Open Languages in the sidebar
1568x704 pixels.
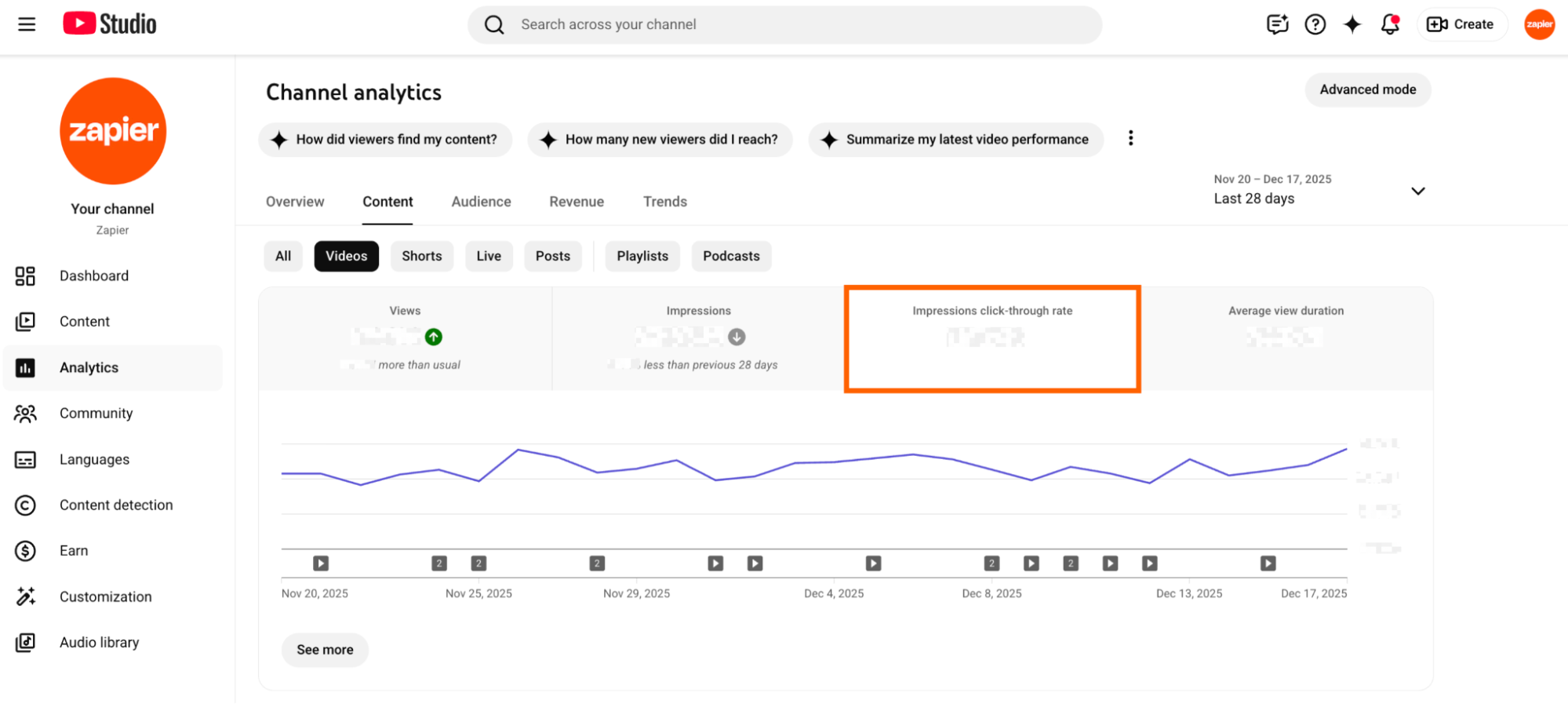click(x=113, y=459)
